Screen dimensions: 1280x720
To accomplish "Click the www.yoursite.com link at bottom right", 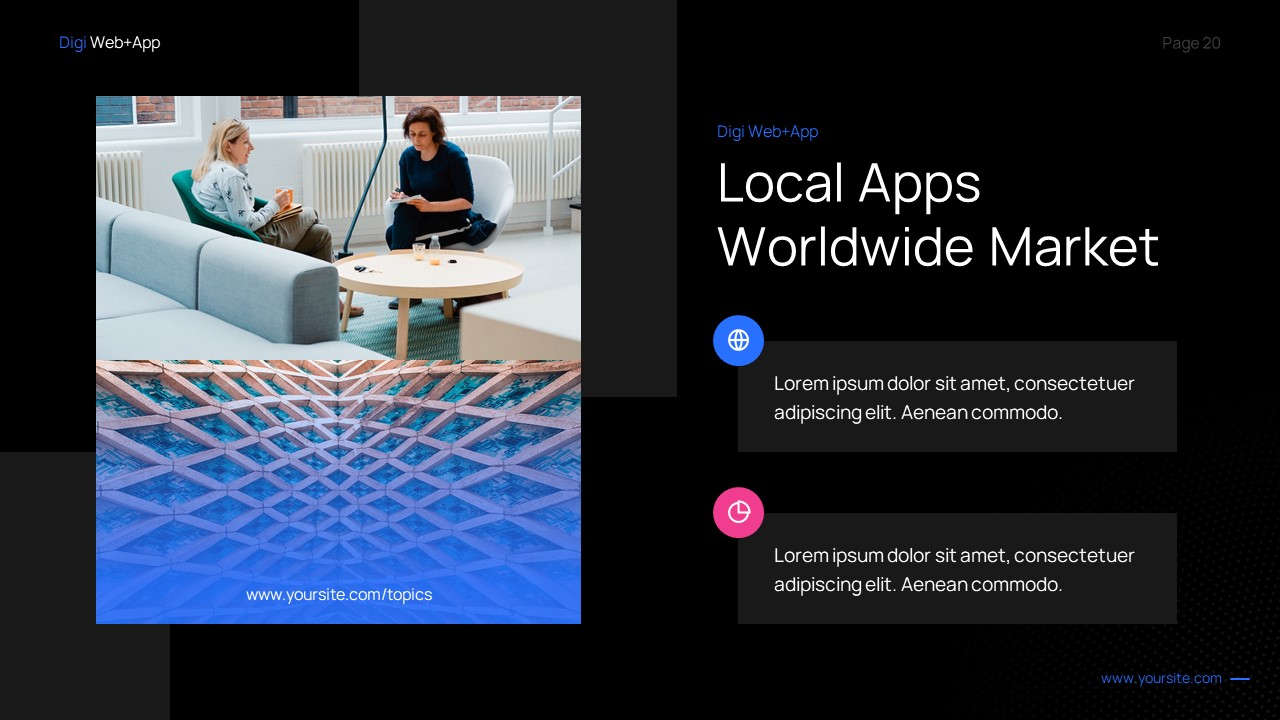I will coord(1161,678).
